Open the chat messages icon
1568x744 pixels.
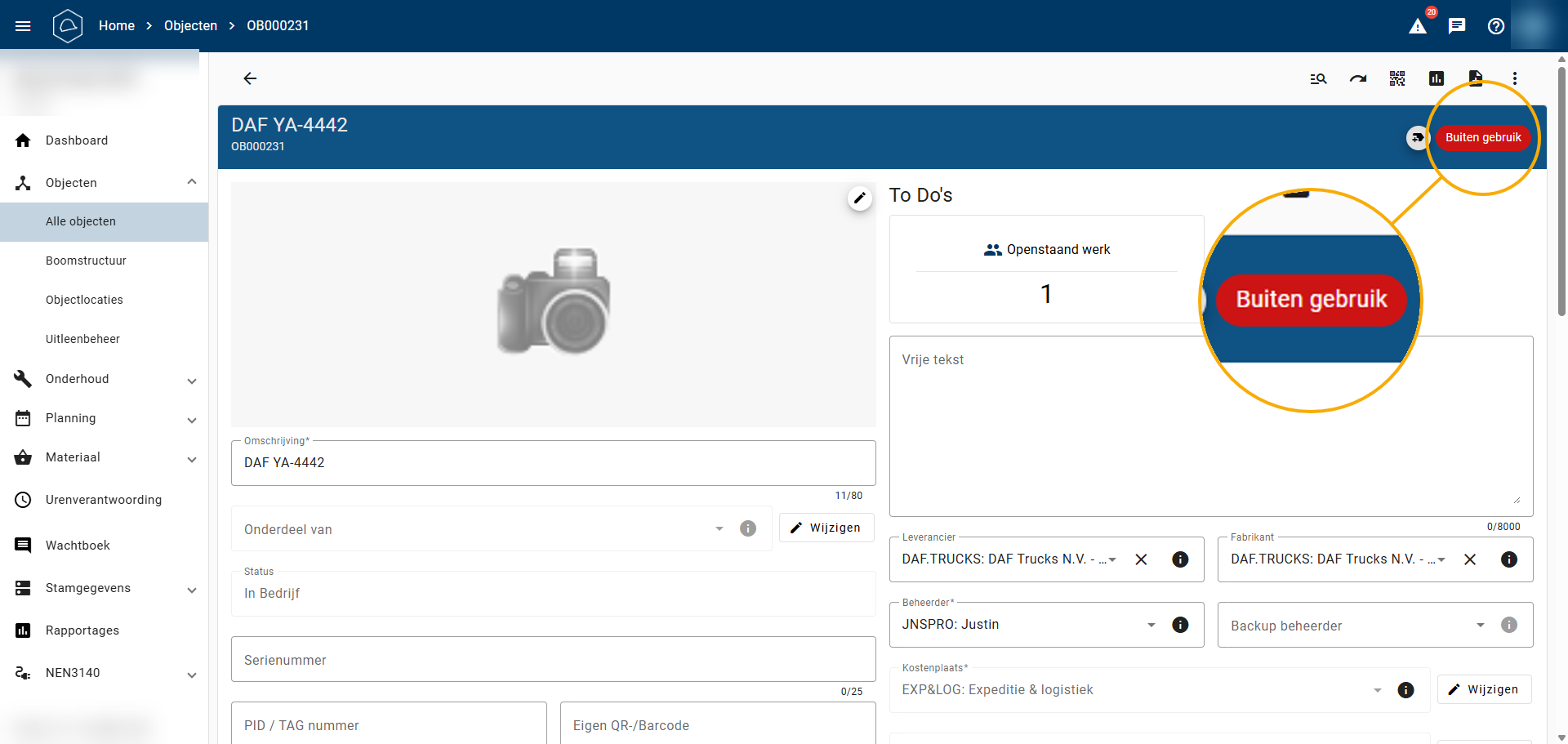pos(1457,26)
